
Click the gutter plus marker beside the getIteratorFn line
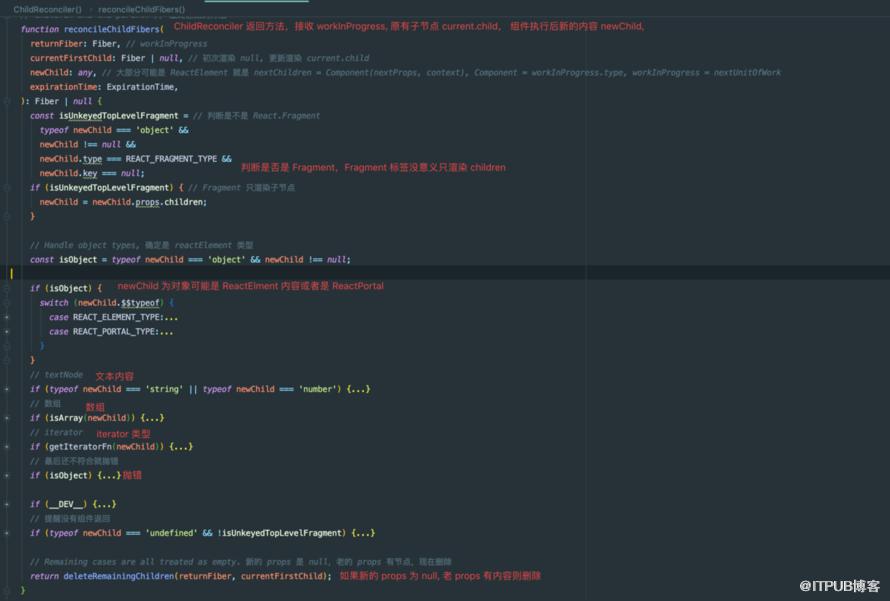[x=7, y=447]
